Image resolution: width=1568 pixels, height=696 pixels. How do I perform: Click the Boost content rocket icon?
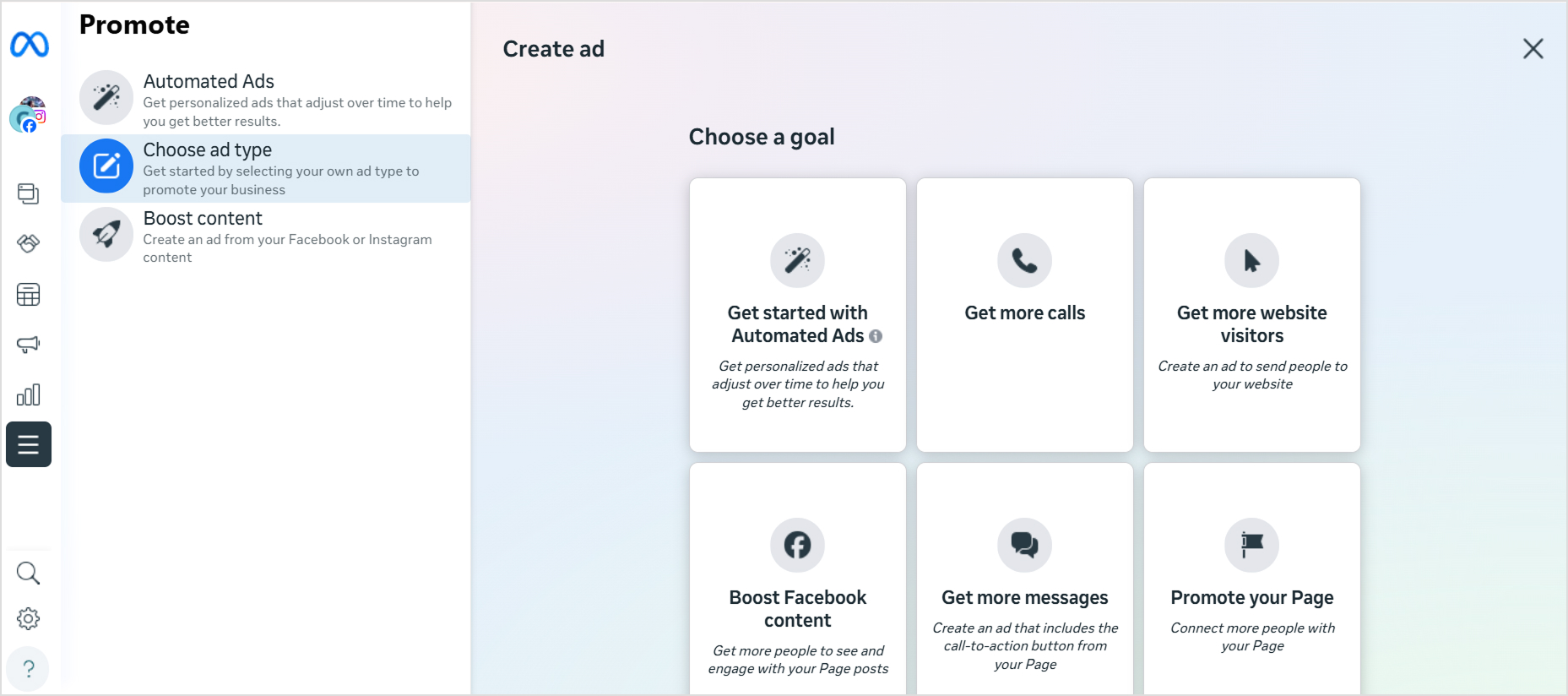click(106, 235)
